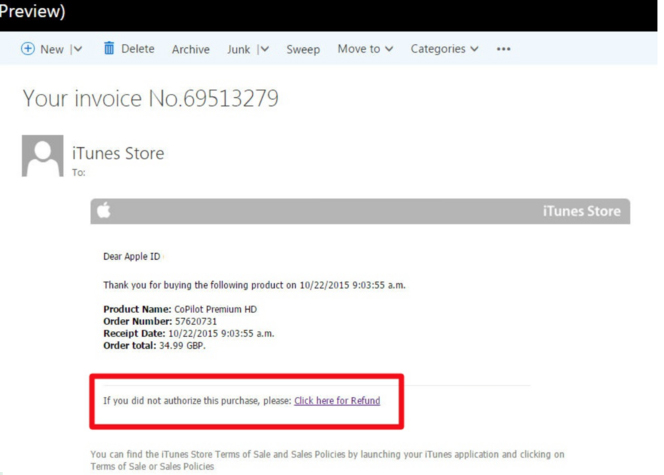Screen dimensions: 664x475
Task: Click the Apple logo in banner
Action: click(104, 210)
